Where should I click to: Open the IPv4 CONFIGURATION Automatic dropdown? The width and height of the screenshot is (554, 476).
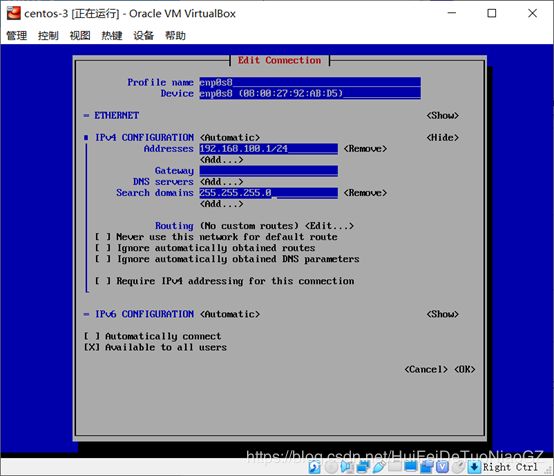click(230, 137)
